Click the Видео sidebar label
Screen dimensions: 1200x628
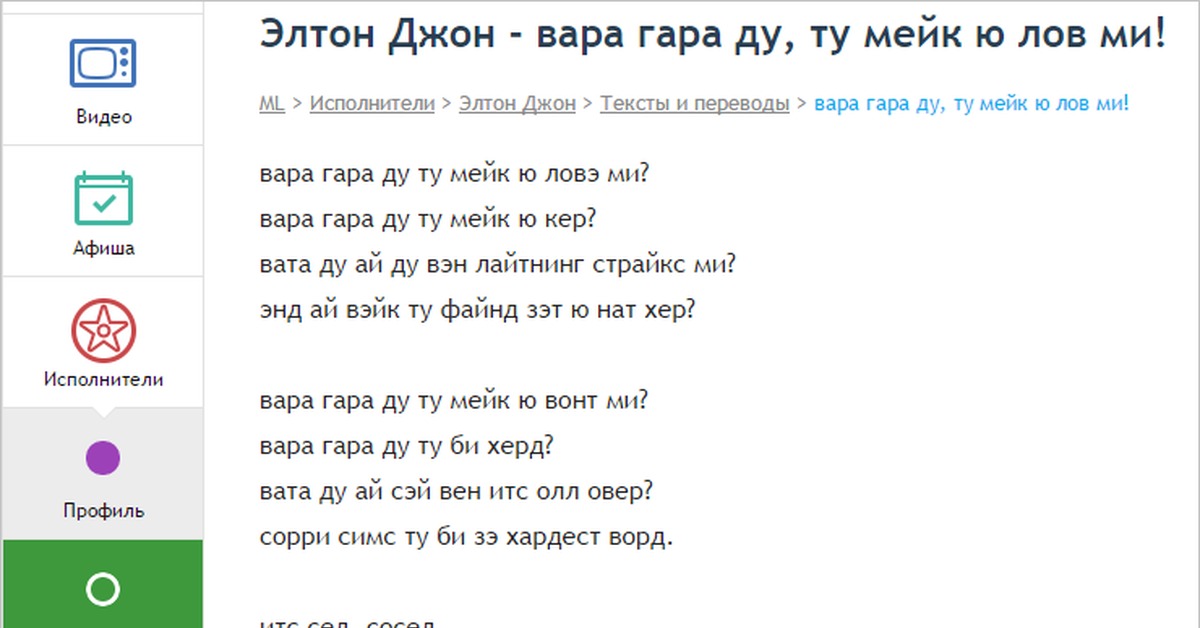[x=103, y=117]
